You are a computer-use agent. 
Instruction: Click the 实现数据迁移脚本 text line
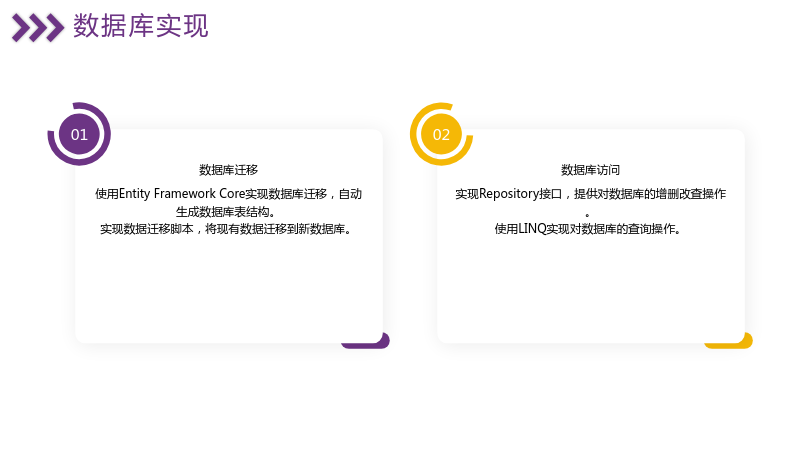(x=228, y=229)
